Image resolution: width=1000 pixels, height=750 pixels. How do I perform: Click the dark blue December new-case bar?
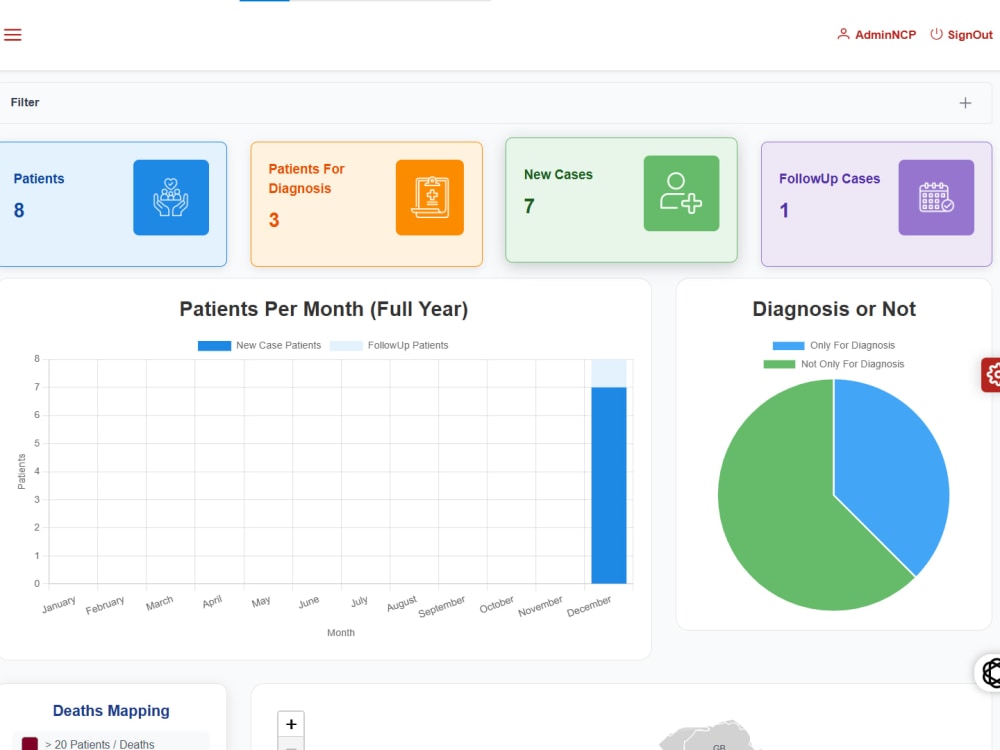click(x=608, y=485)
